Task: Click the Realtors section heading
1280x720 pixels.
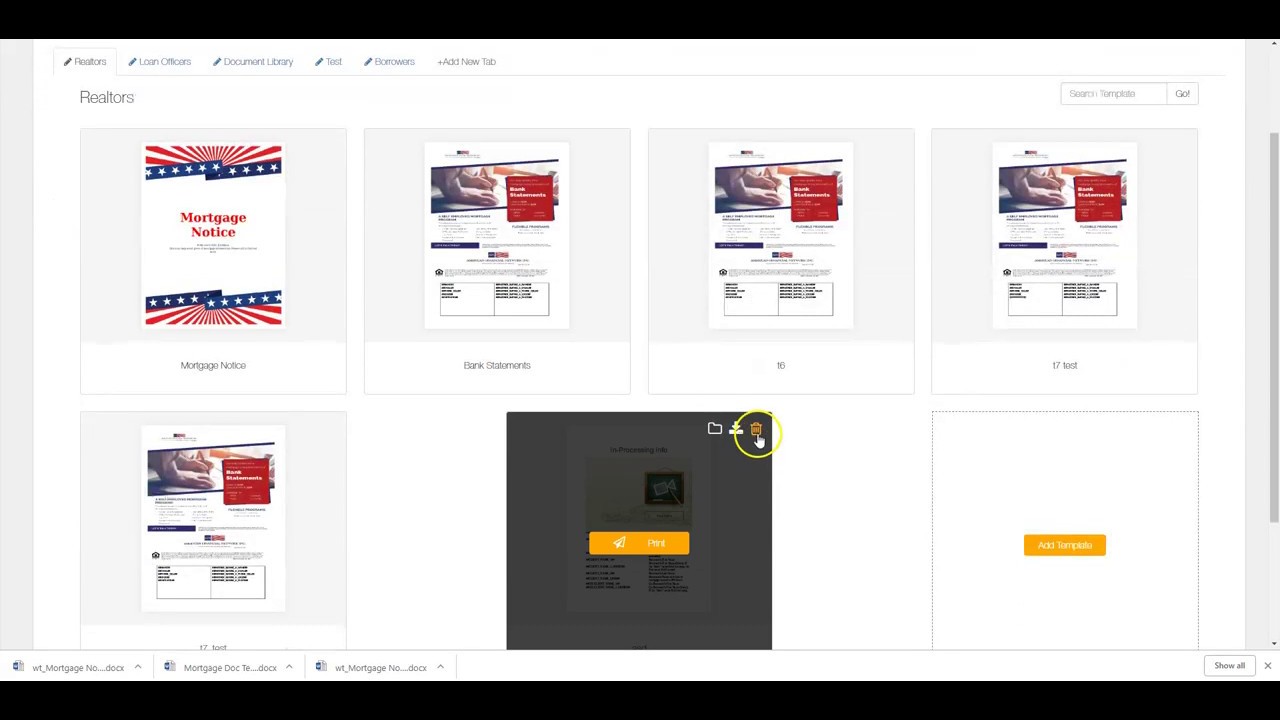Action: 107,97
